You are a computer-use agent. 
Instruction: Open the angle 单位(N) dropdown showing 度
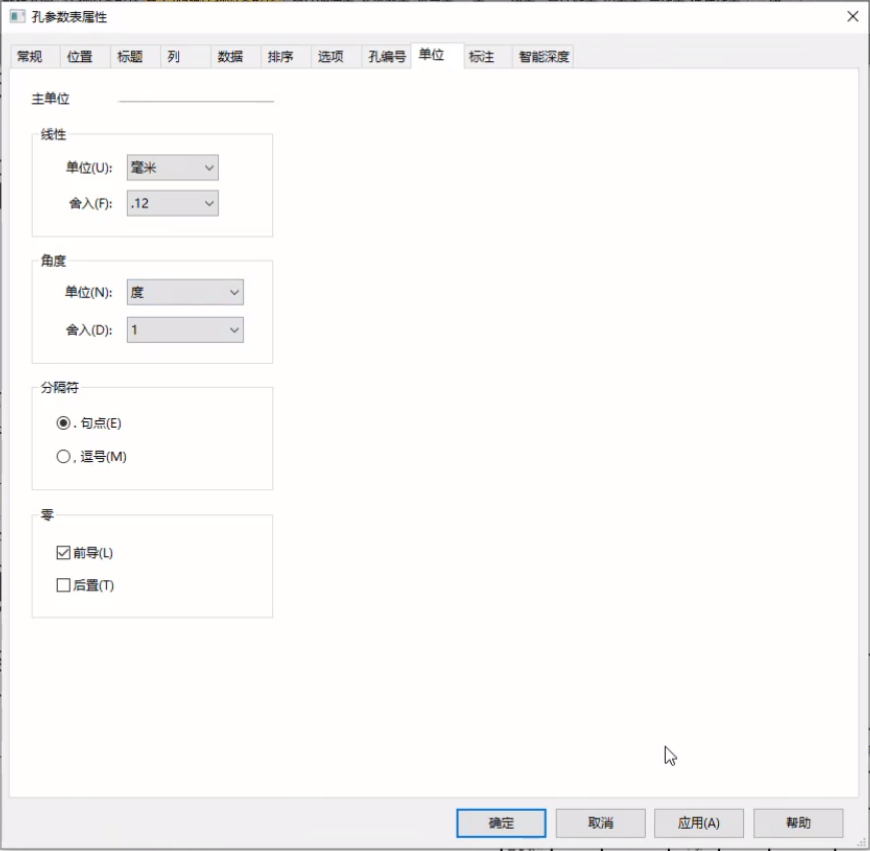185,292
